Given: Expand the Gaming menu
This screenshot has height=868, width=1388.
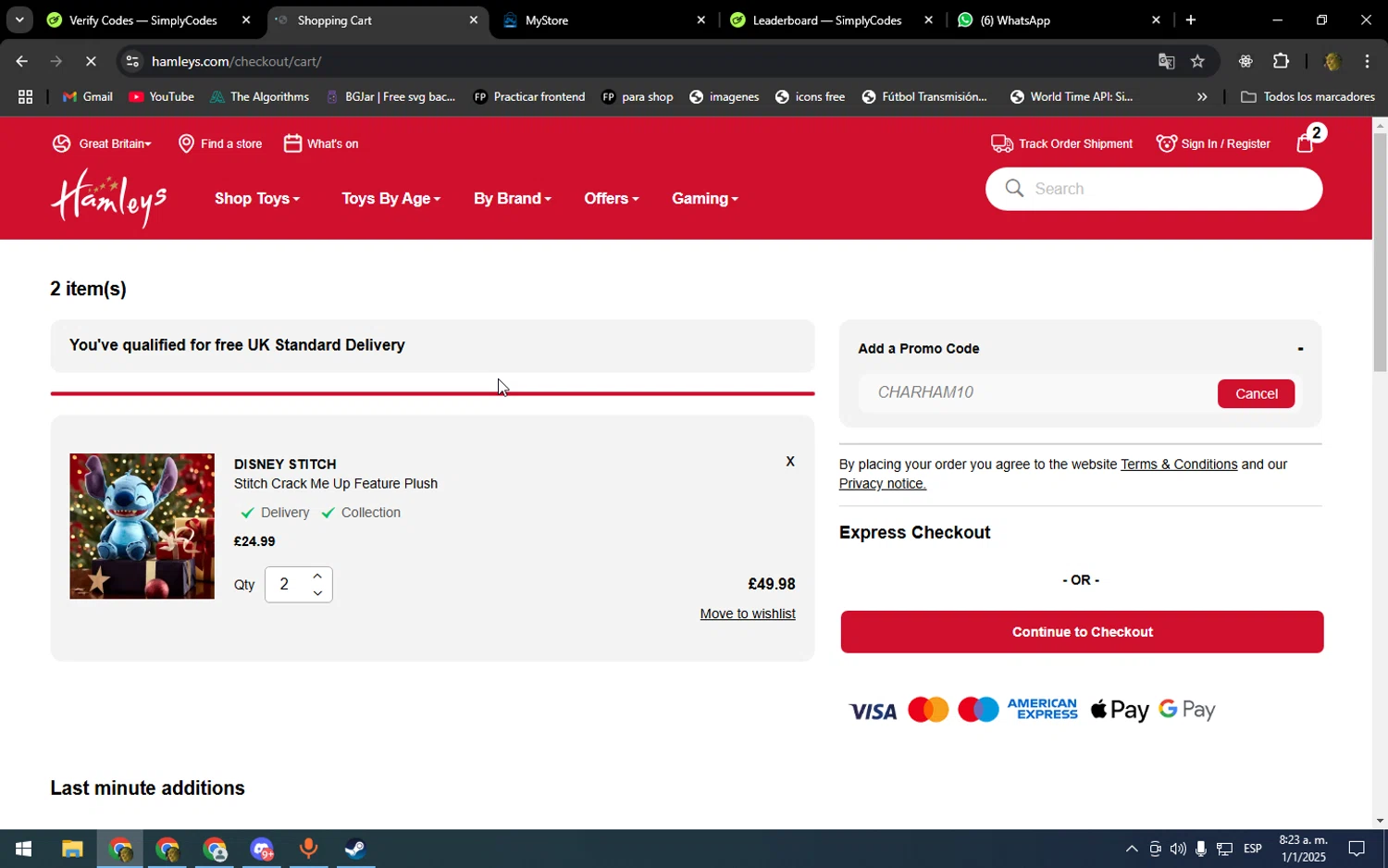Looking at the screenshot, I should (704, 198).
